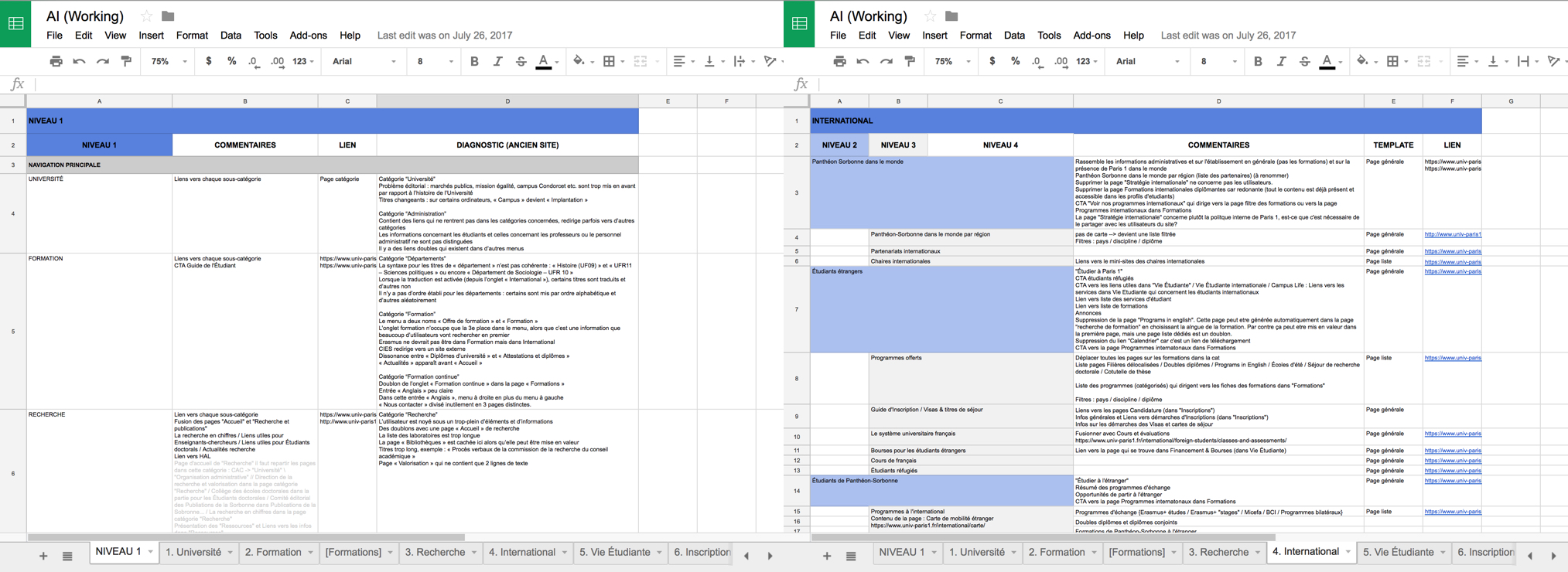Viewport: 1568px width, 572px height.
Task: Click the horizontal scrollbar in the left window
Action: (x=246, y=536)
